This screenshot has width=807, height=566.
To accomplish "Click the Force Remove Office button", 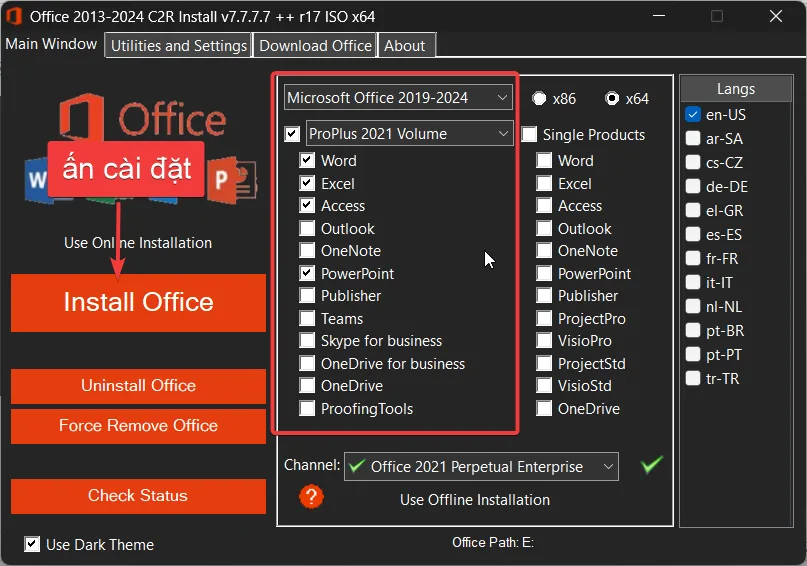I will click(x=138, y=426).
